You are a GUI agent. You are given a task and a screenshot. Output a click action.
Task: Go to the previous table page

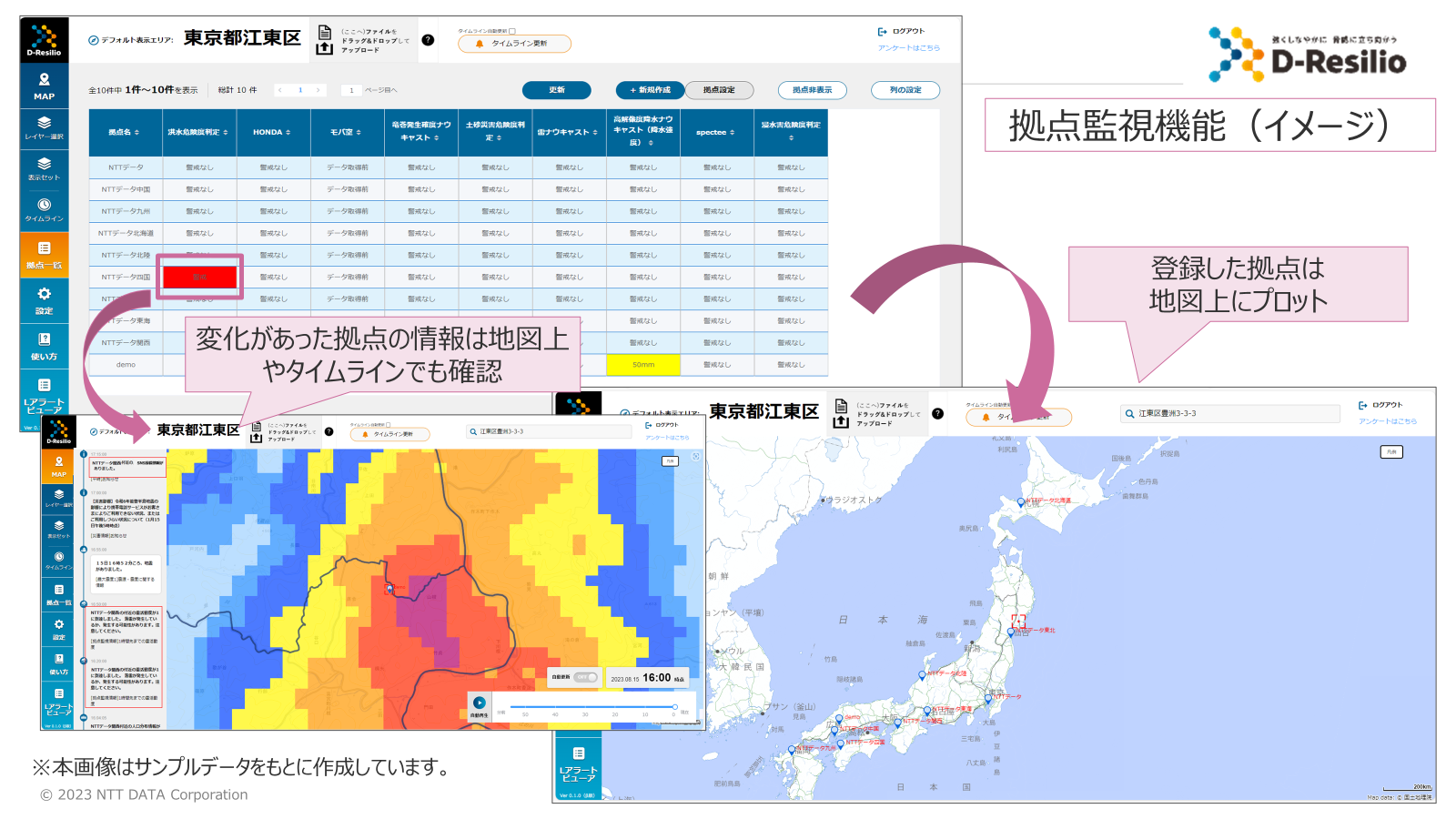click(280, 90)
